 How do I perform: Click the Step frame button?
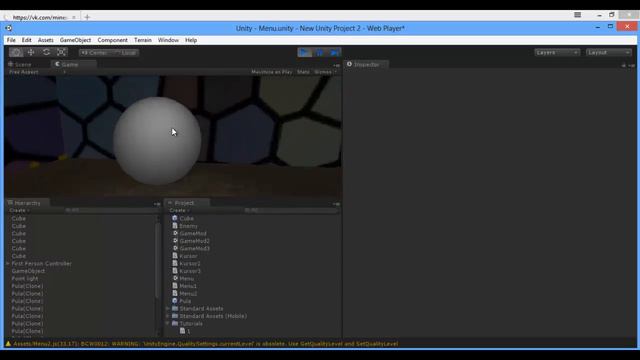[334, 52]
